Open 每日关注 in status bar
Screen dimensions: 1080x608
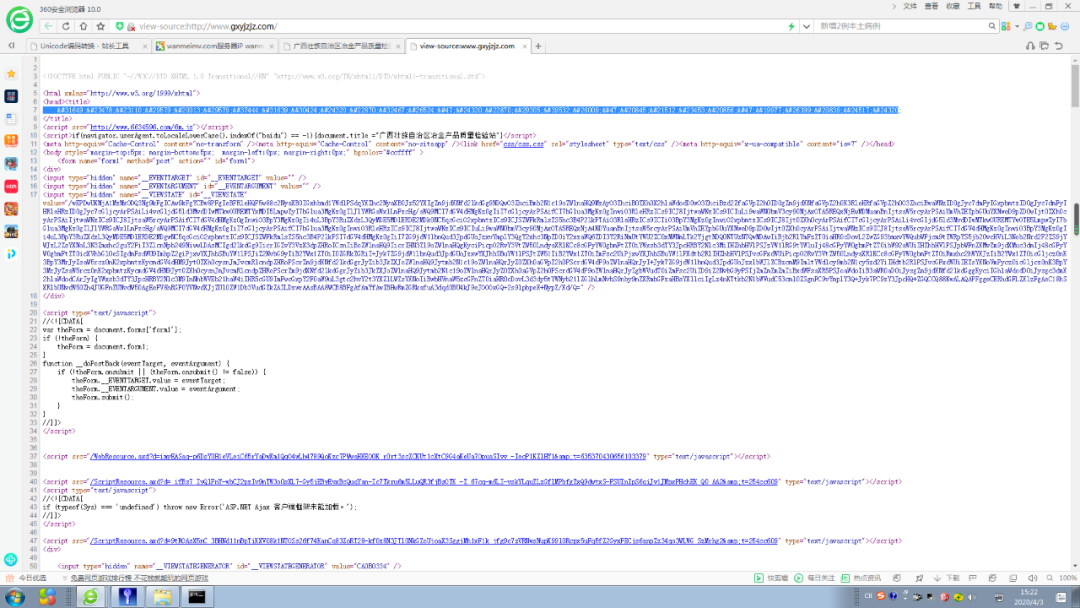click(814, 578)
